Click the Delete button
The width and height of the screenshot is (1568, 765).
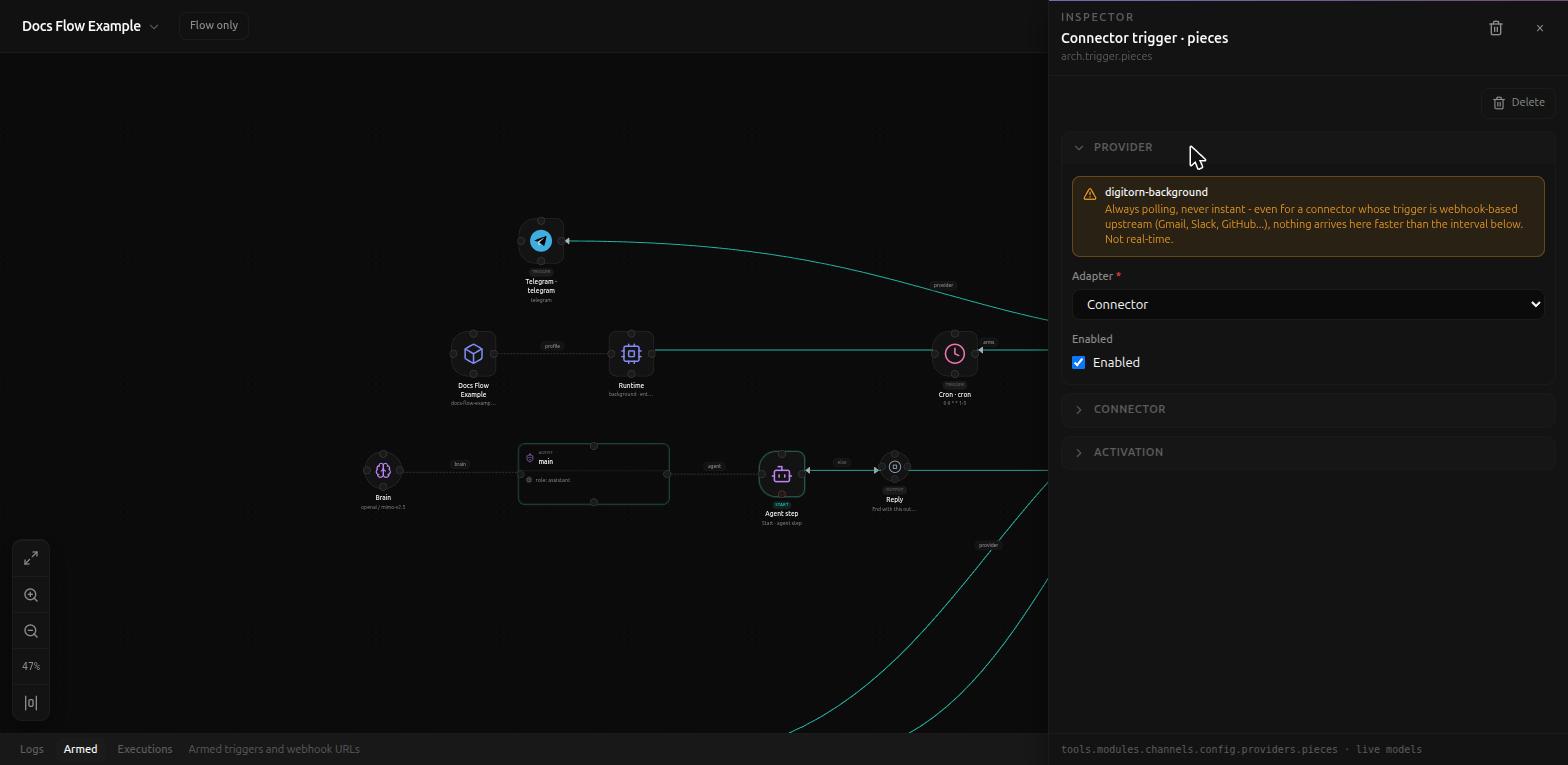pos(1518,102)
